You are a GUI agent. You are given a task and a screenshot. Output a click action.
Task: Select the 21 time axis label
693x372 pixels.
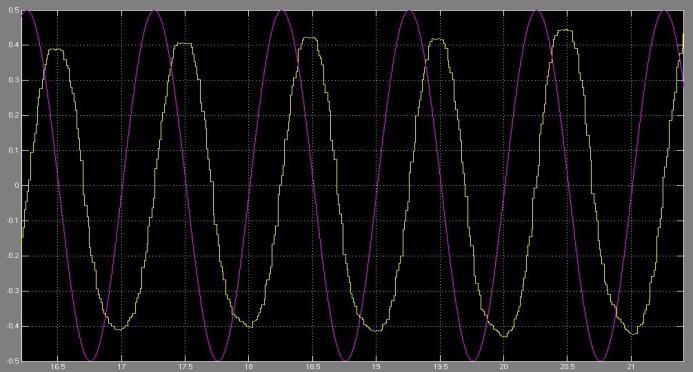pos(631,367)
